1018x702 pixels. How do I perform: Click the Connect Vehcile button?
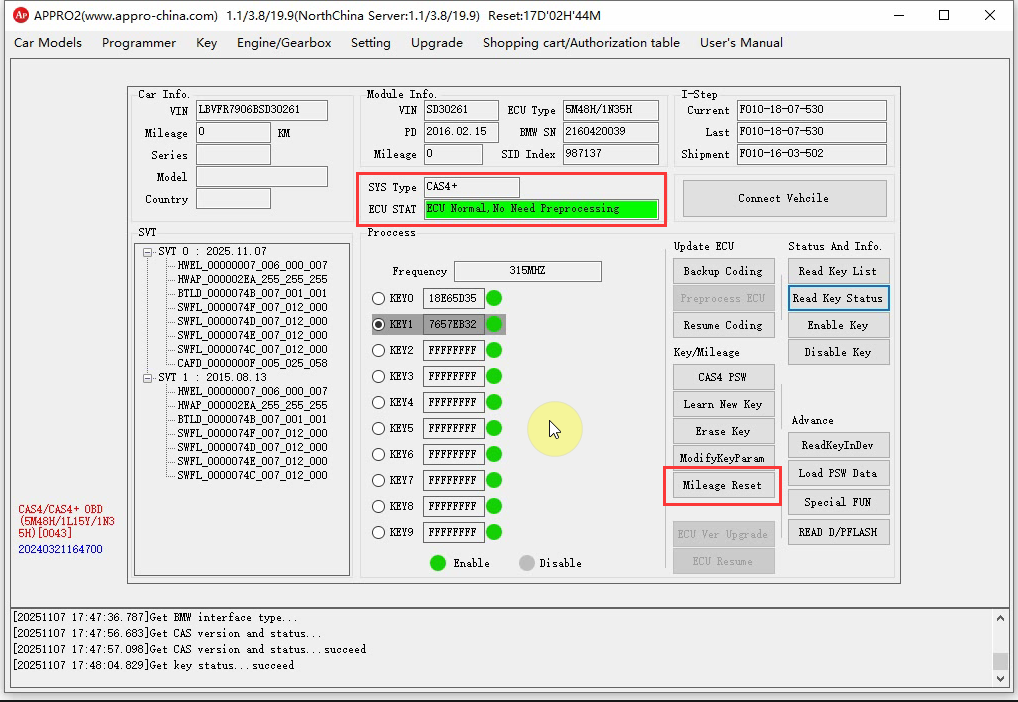coord(783,198)
